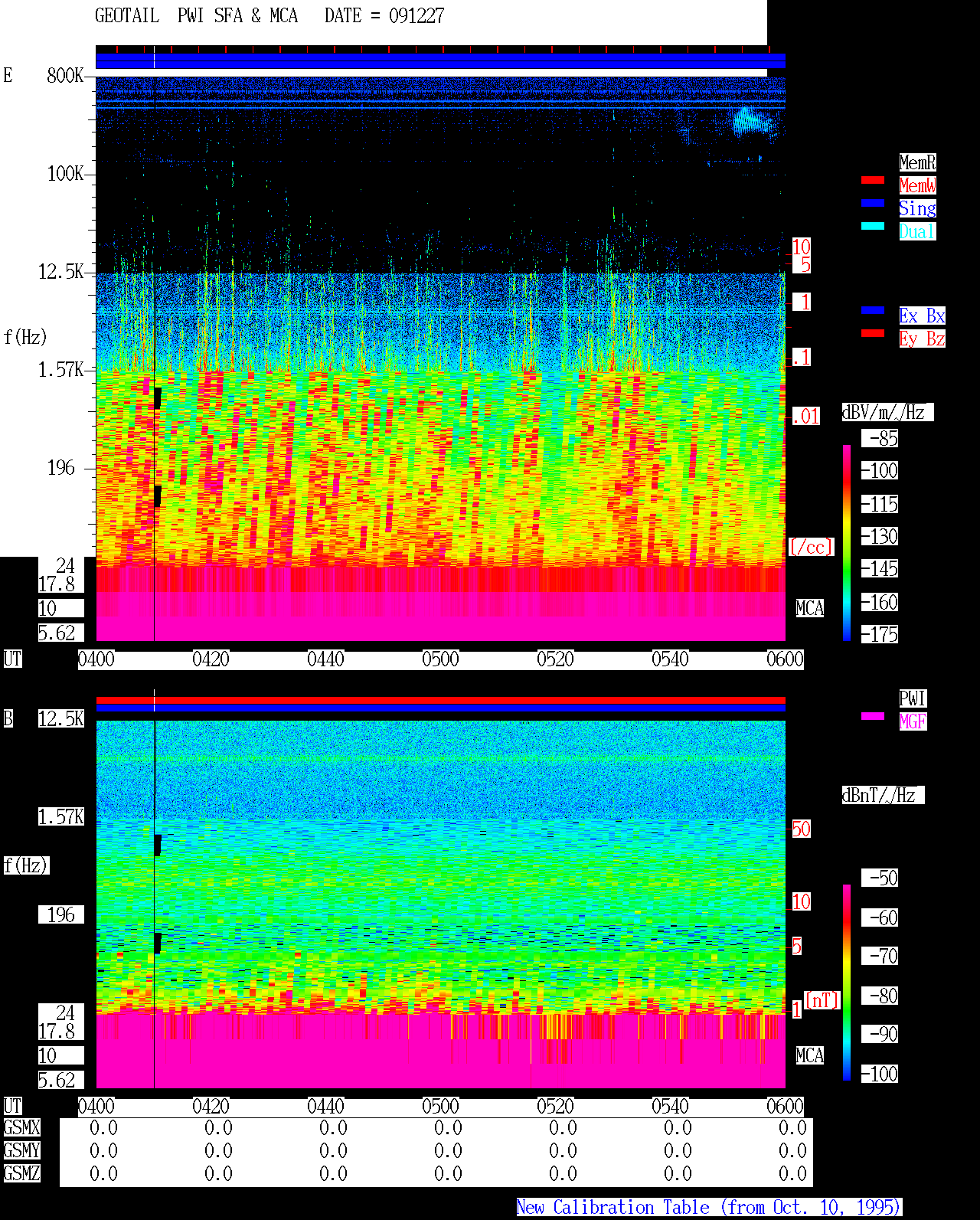980x1220 pixels.
Task: Click the red MemW legend swatch
Action: pyautogui.click(x=873, y=180)
